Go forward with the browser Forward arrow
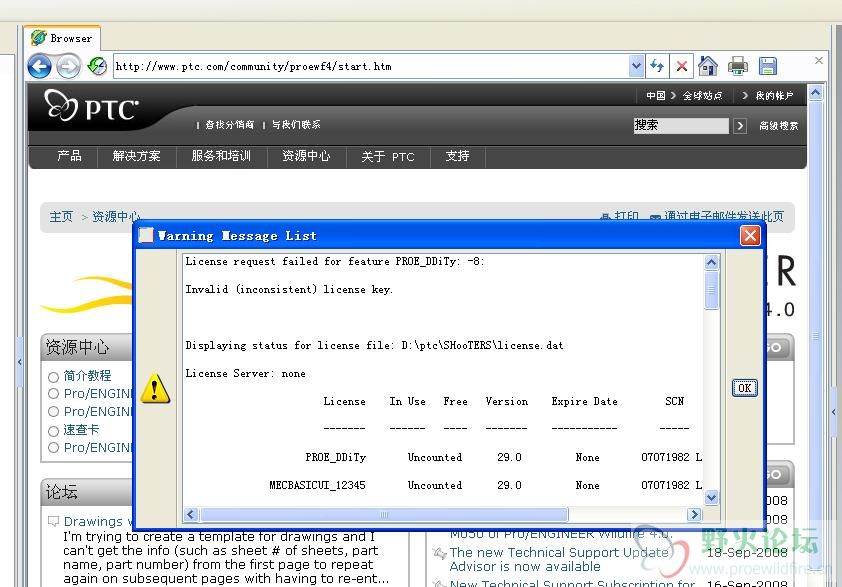 tap(68, 67)
